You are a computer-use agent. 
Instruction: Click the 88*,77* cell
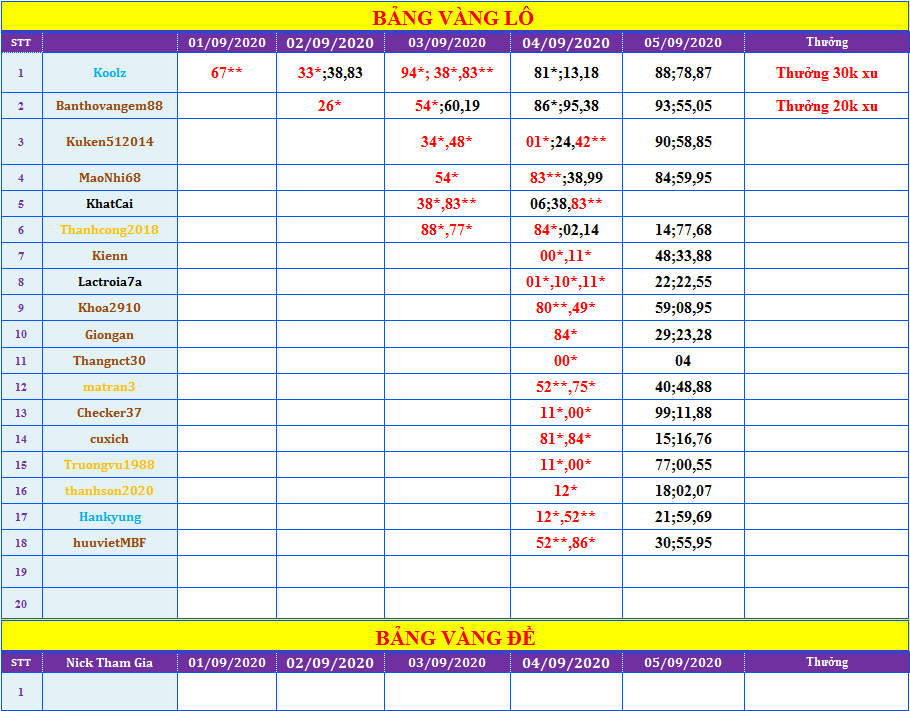click(447, 230)
